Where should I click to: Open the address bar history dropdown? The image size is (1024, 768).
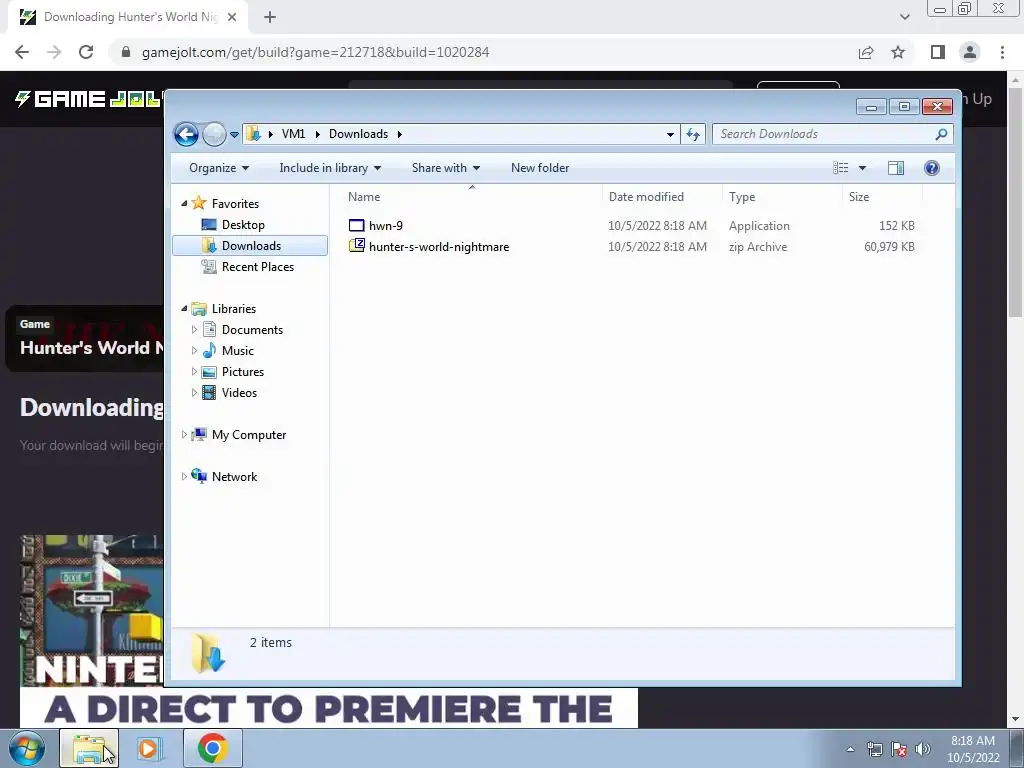670,135
